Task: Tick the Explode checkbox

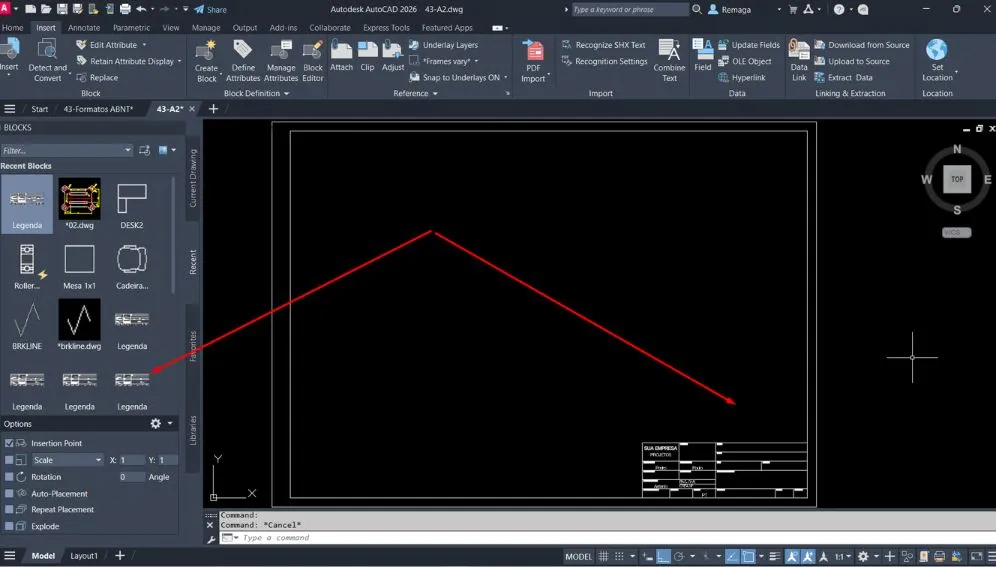Action: coord(10,526)
